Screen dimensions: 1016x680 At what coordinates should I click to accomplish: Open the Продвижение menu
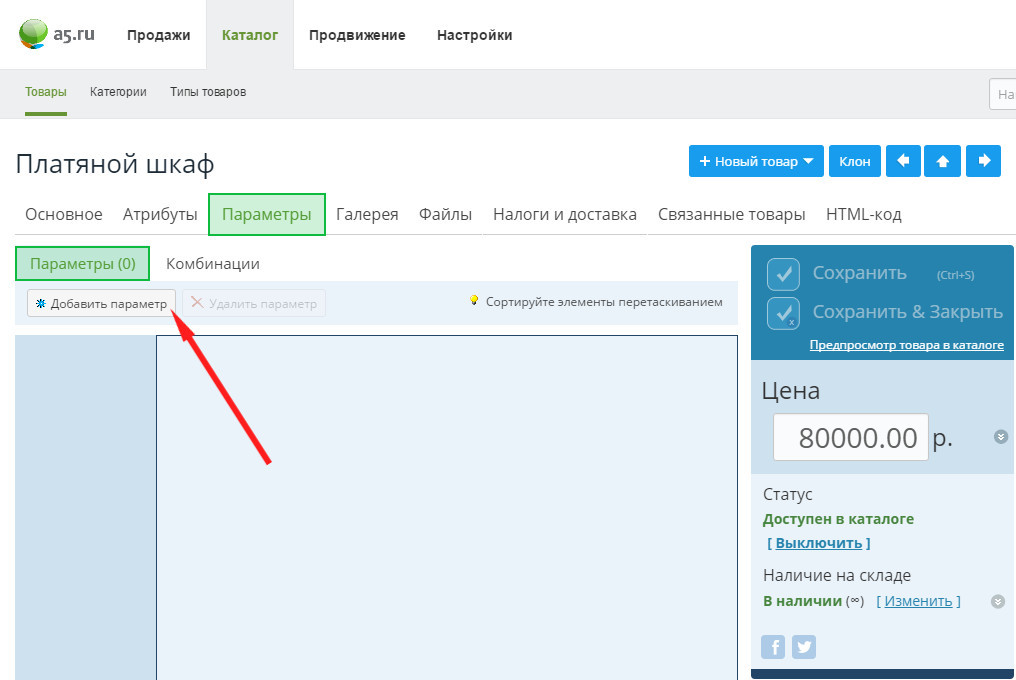click(x=357, y=35)
